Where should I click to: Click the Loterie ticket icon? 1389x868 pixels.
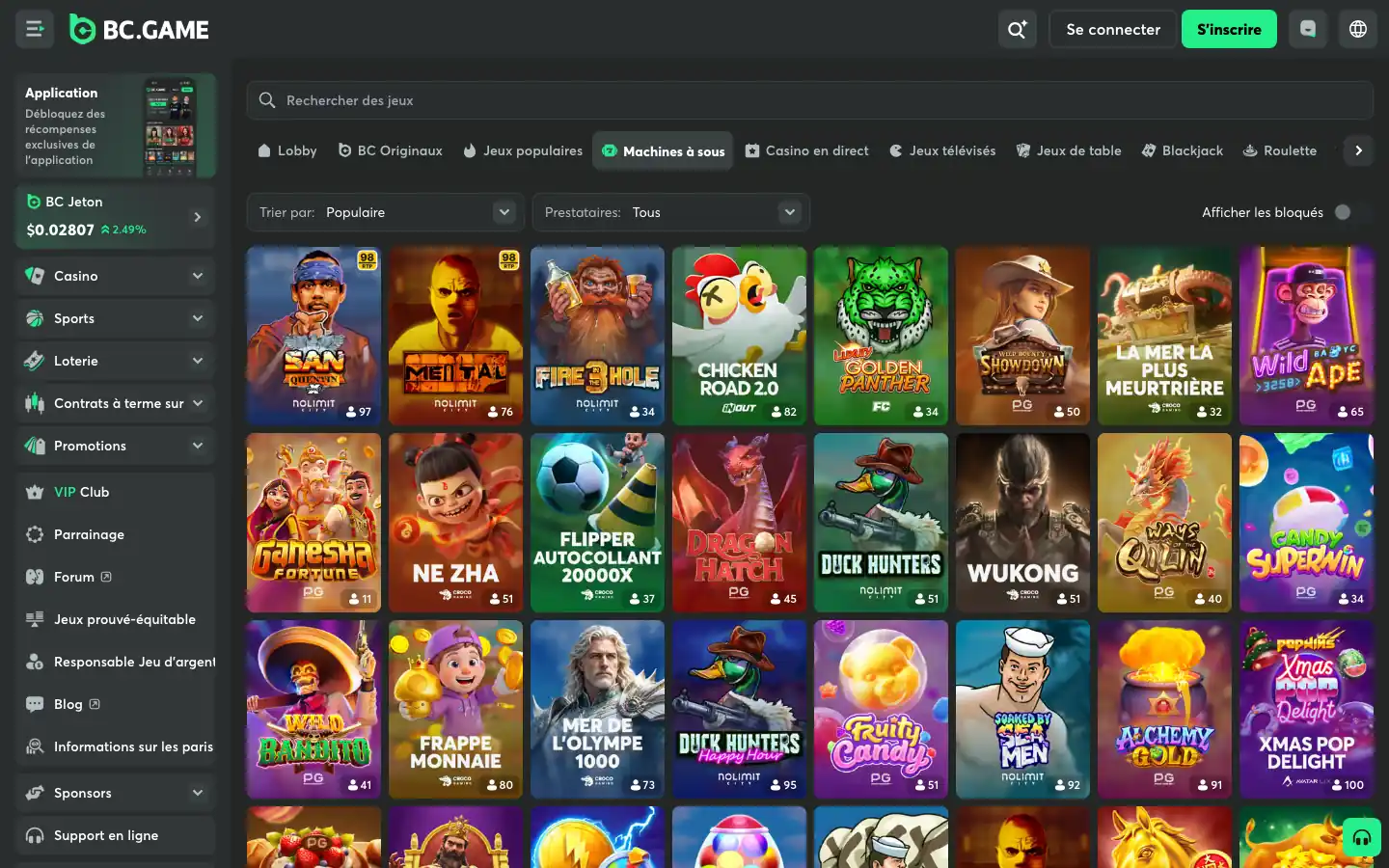tap(35, 361)
